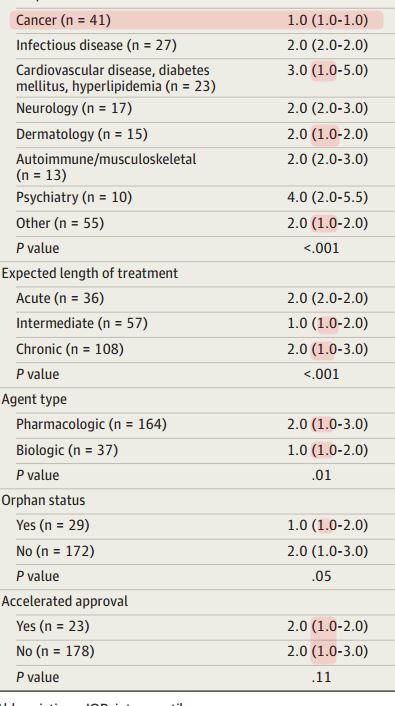Click the Other (n = 55) row label
Screen dimensions: 395x706
[60, 223]
